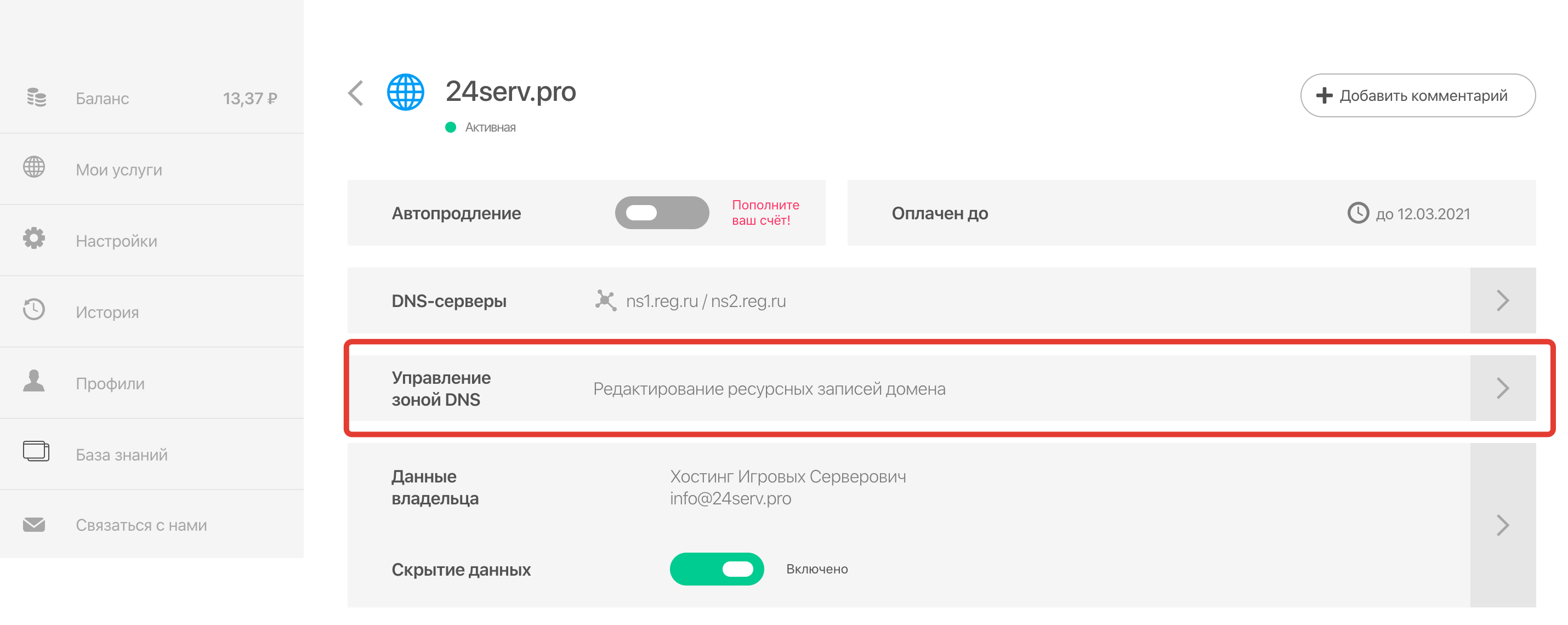Go back using the left arrow

point(356,93)
